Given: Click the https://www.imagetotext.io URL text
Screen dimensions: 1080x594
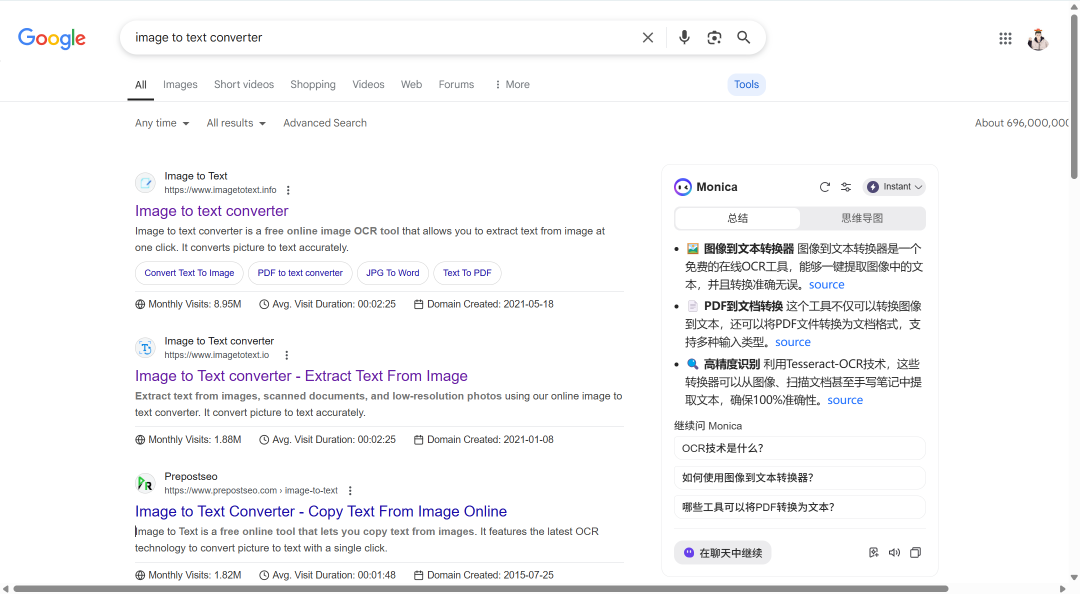Looking at the screenshot, I should tap(216, 355).
